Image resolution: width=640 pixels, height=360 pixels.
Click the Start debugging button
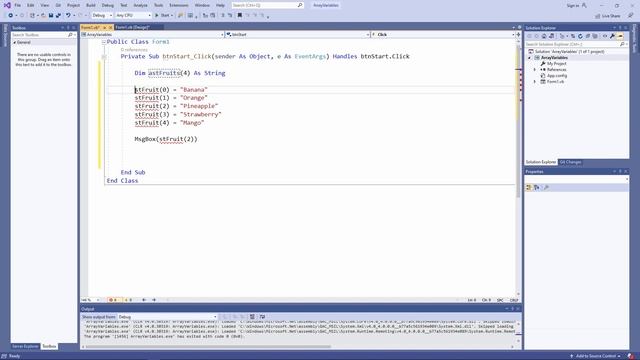pyautogui.click(x=162, y=15)
